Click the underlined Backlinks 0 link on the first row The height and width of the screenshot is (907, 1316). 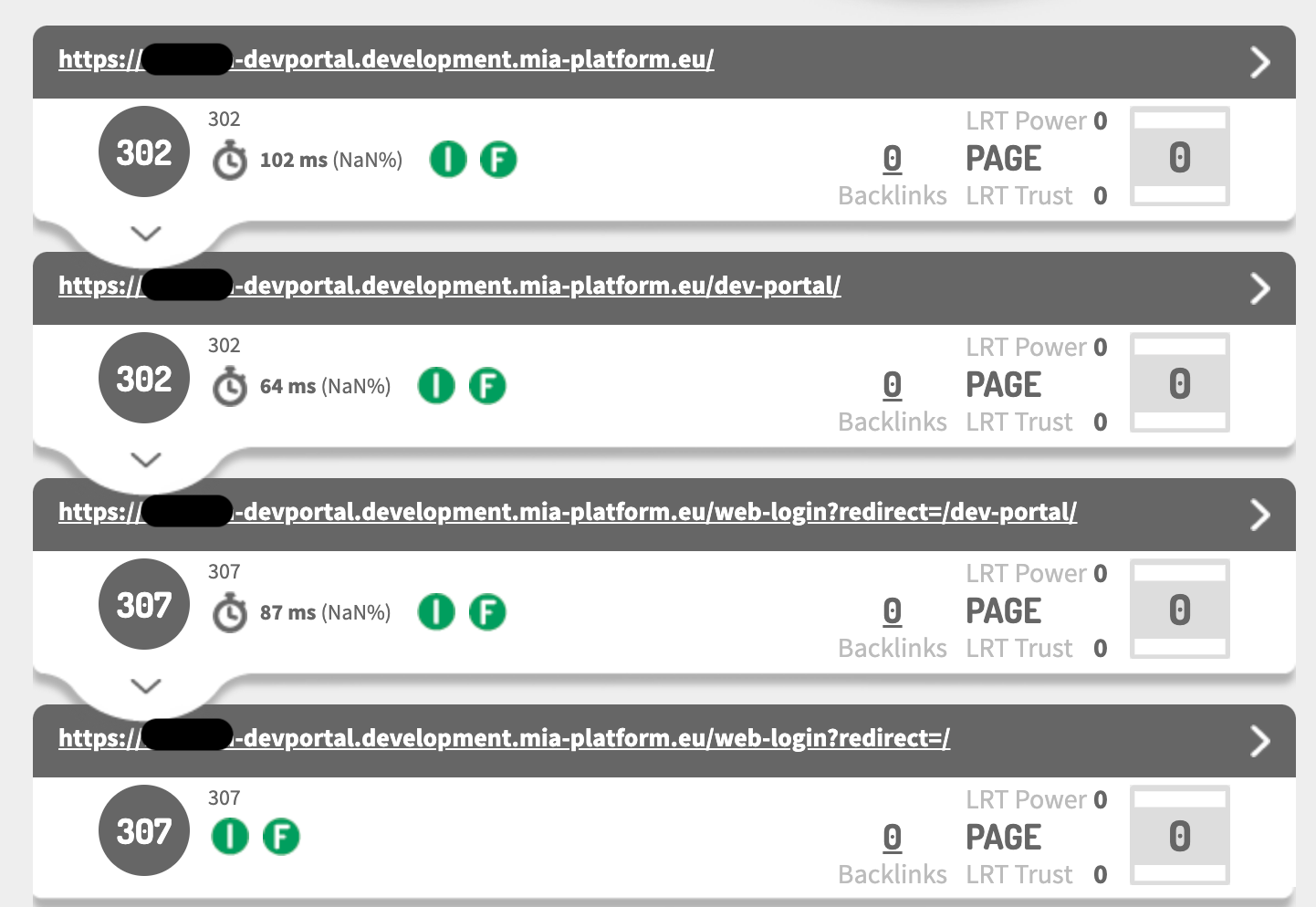coord(892,157)
